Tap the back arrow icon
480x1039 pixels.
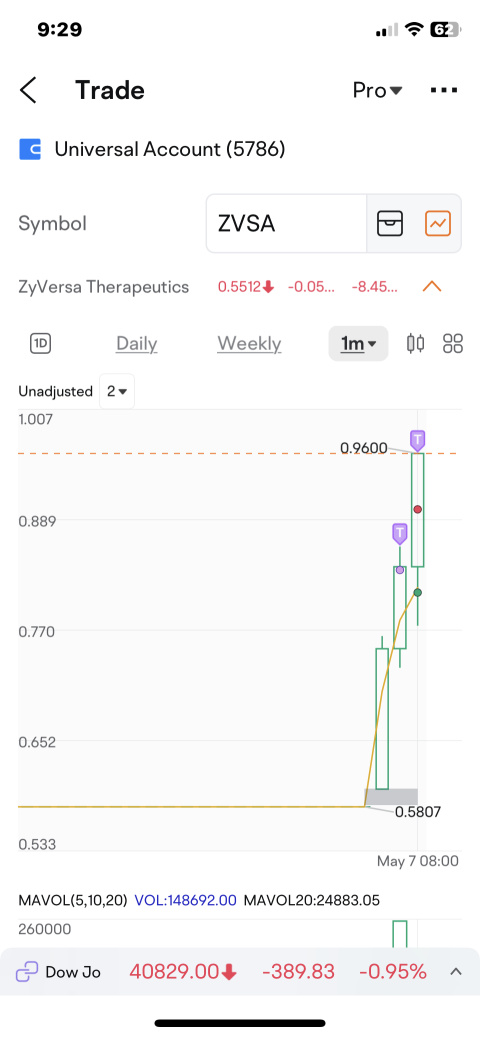coord(28,90)
